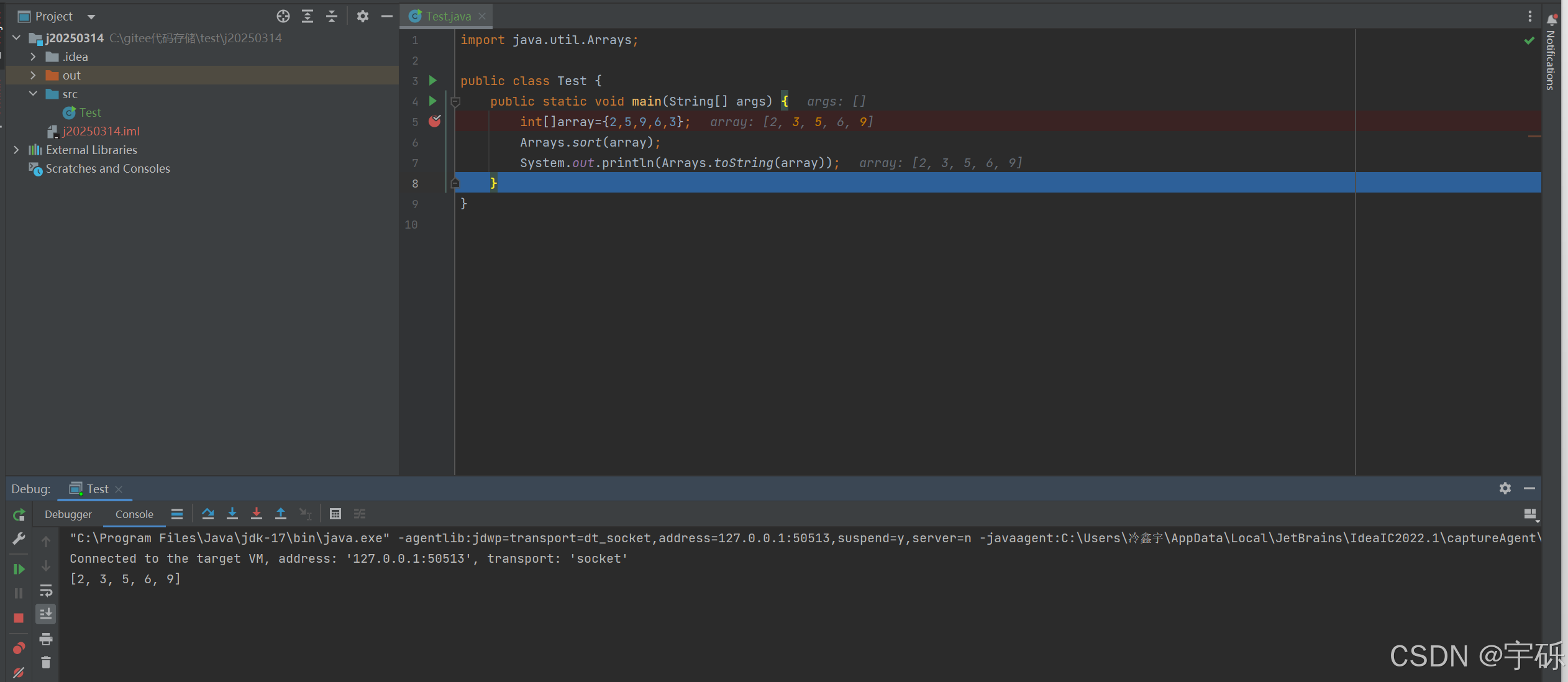Click the run gutter arrow beside main
Image resolution: width=1568 pixels, height=682 pixels.
click(433, 101)
